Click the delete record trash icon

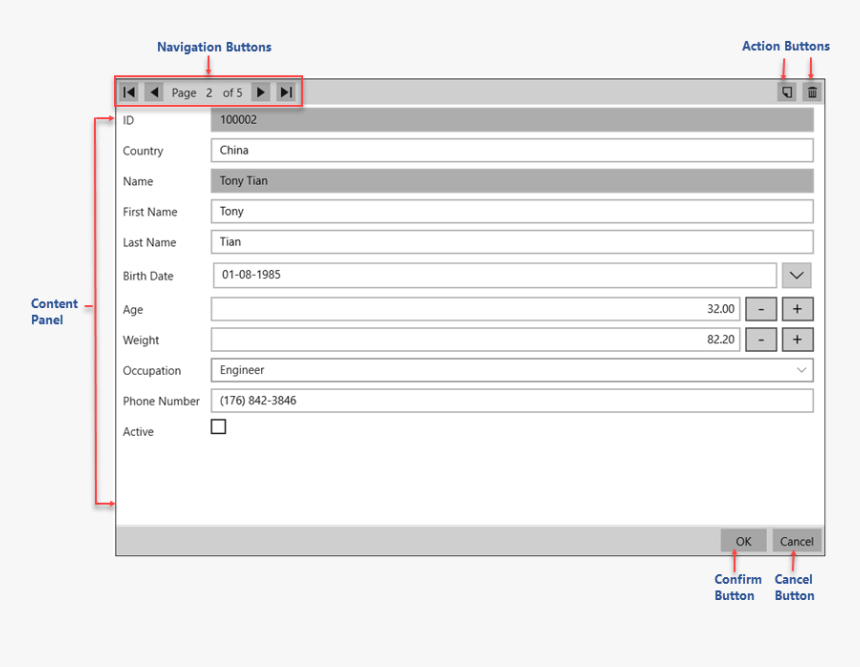(812, 92)
